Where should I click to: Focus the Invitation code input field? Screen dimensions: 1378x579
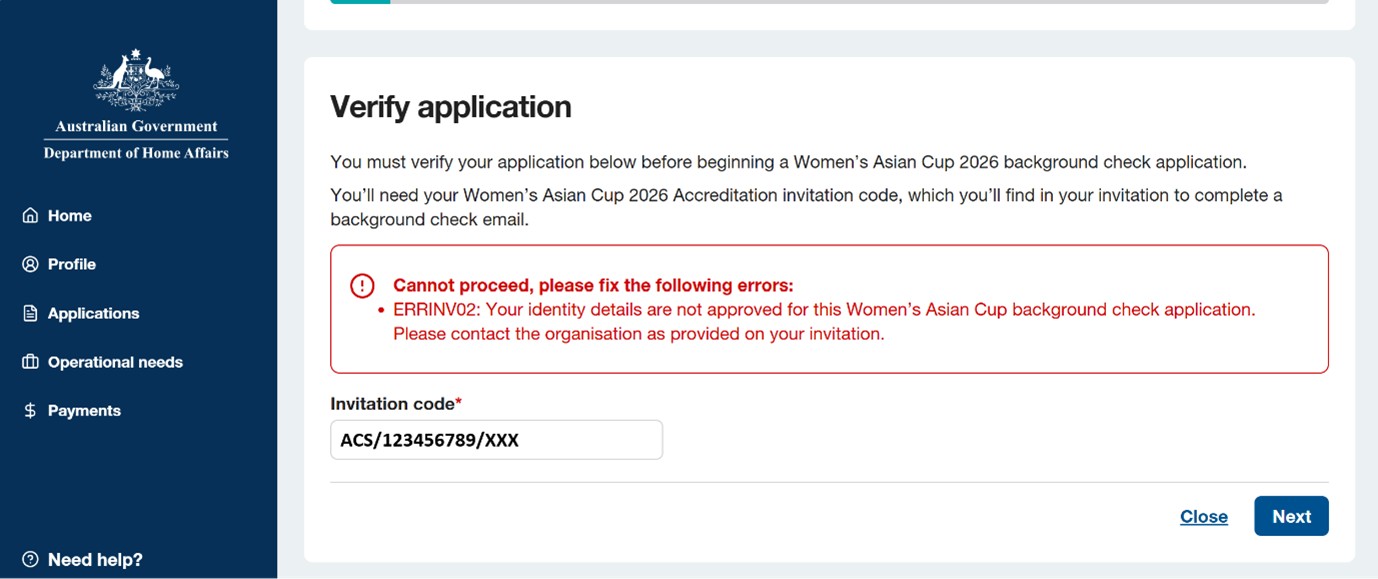coord(496,440)
